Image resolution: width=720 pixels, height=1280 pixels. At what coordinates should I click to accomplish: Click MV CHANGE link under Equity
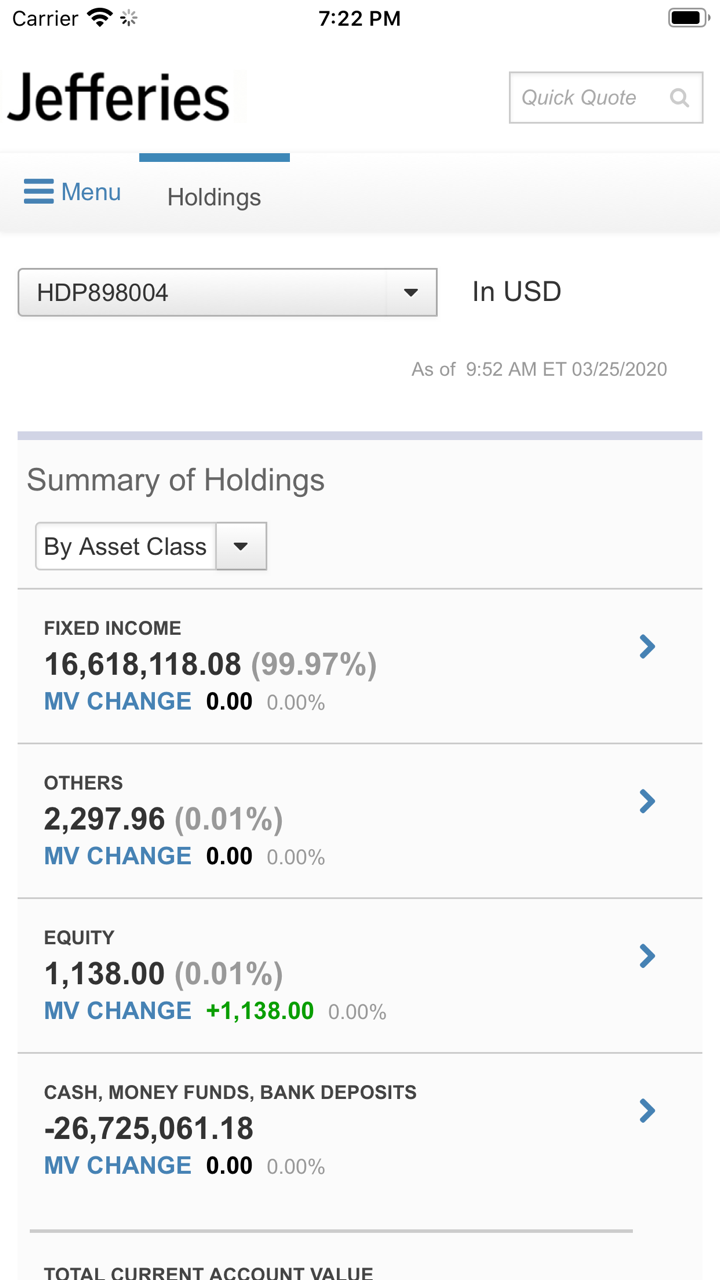coord(118,1011)
